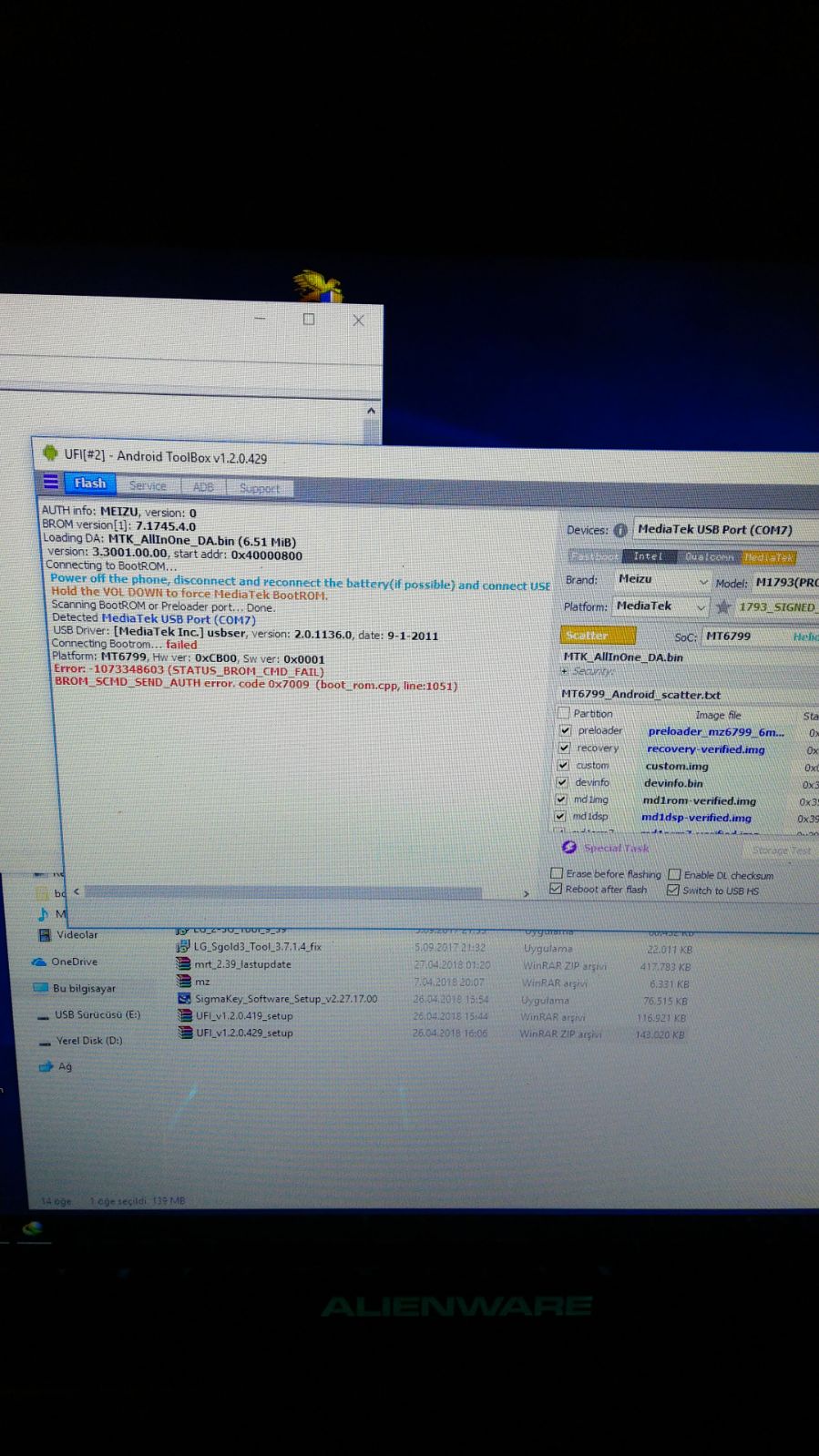Open the Platform dropdown showing MediaTek
Image resolution: width=819 pixels, height=1456 pixels.
(x=660, y=606)
